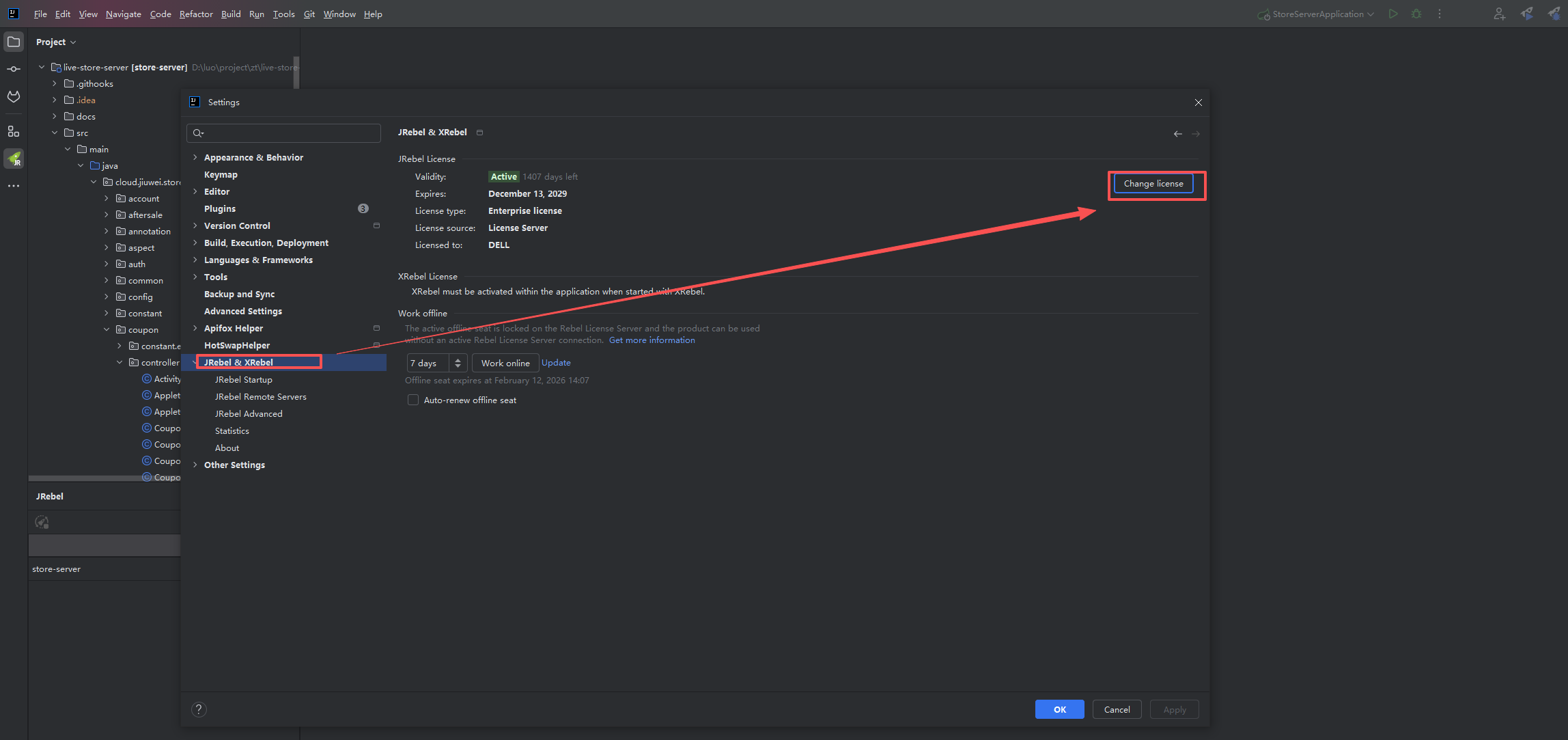Click the Change license button
Image resolution: width=1568 pixels, height=740 pixels.
1153,183
